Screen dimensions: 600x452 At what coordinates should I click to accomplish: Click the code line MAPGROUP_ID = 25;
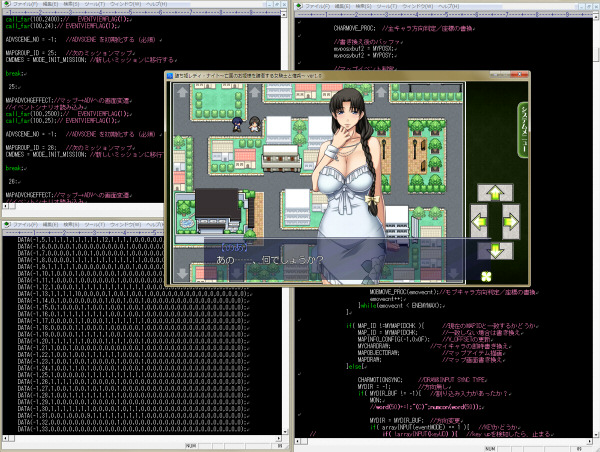pos(31,53)
